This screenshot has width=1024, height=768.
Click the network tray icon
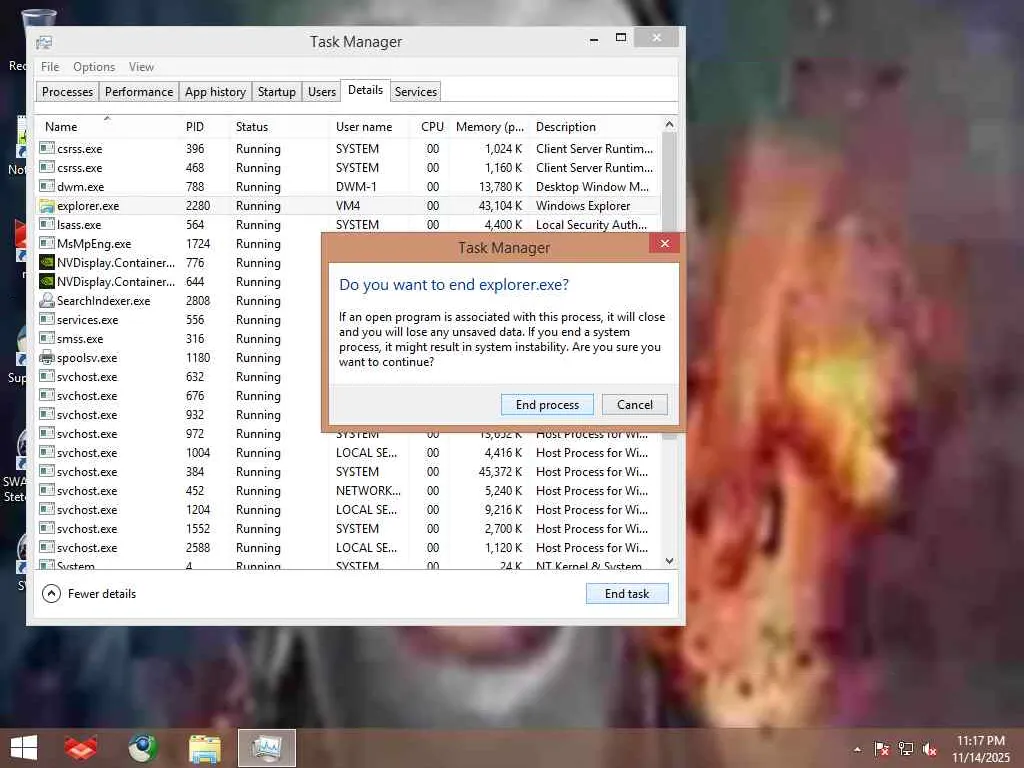click(x=906, y=749)
